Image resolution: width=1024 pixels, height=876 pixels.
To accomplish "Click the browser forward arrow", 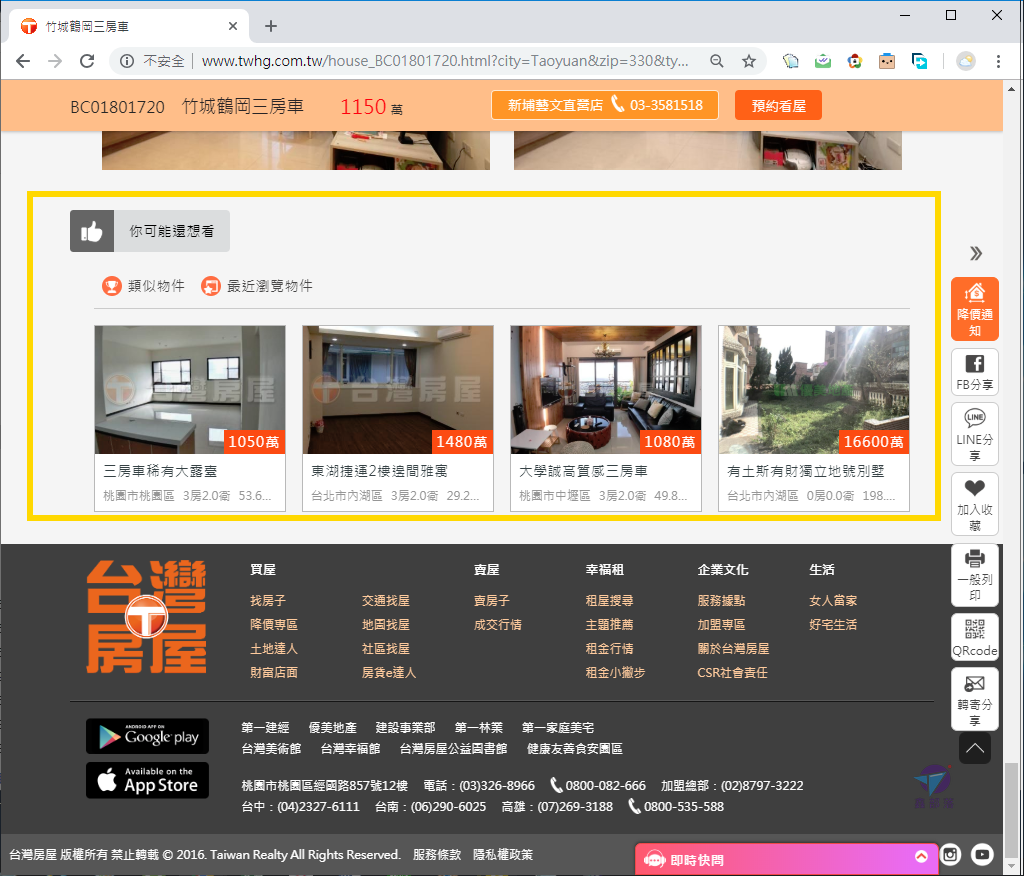I will click(55, 61).
